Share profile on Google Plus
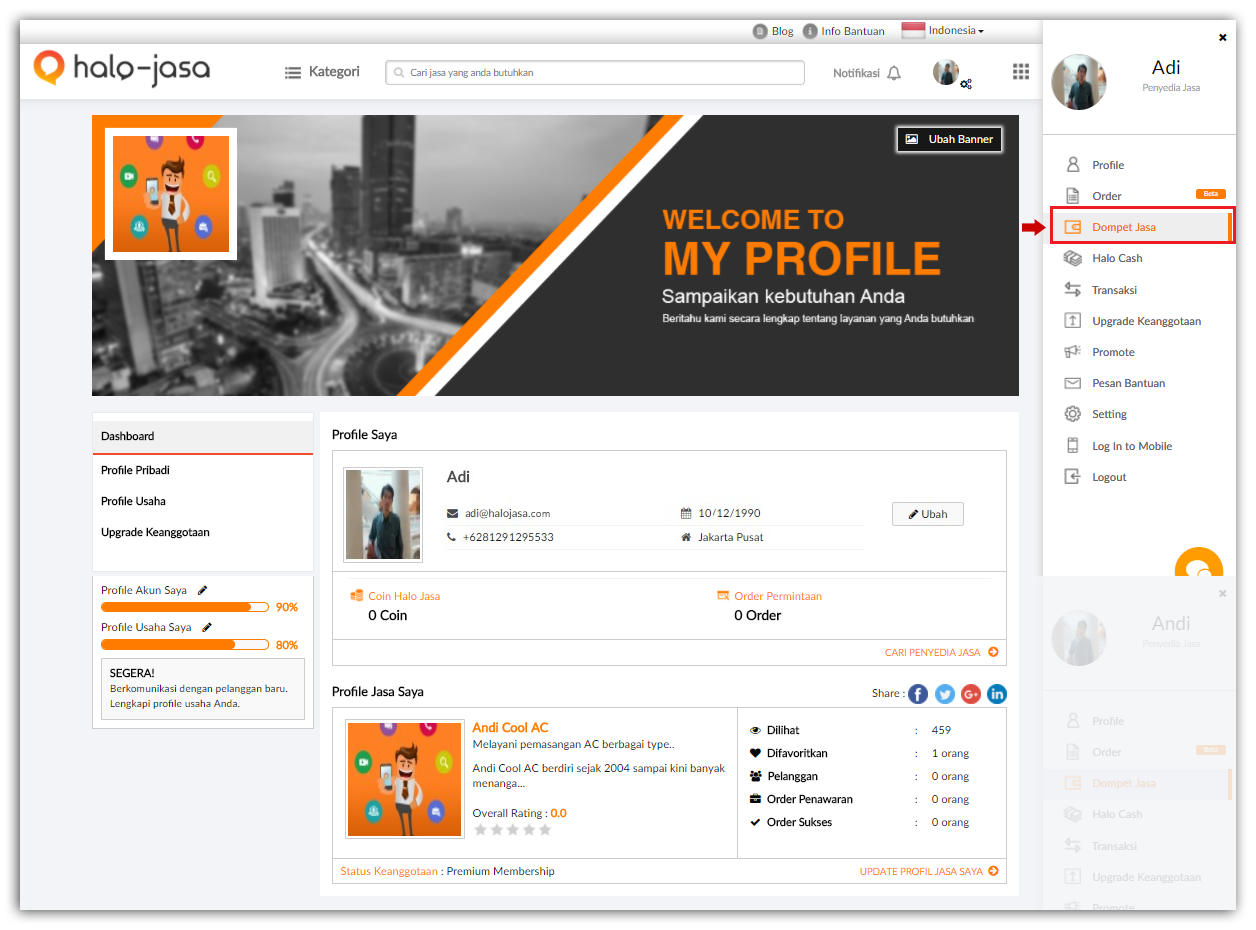Screen dimensions: 1256x930 971,694
